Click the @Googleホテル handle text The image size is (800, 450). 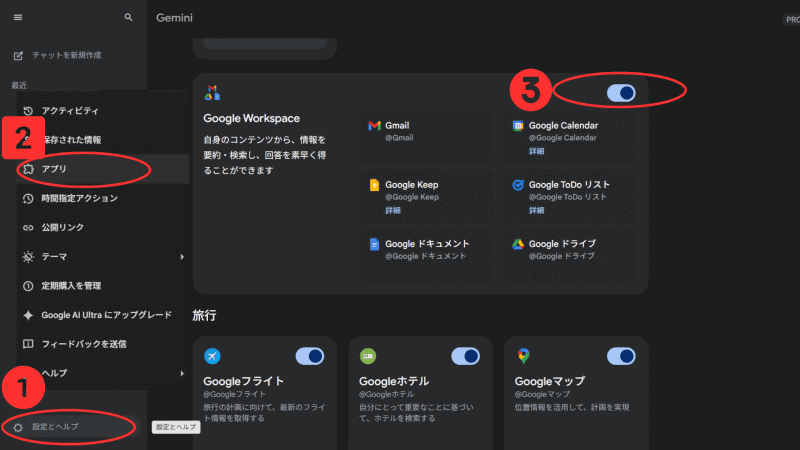pyautogui.click(x=386, y=394)
